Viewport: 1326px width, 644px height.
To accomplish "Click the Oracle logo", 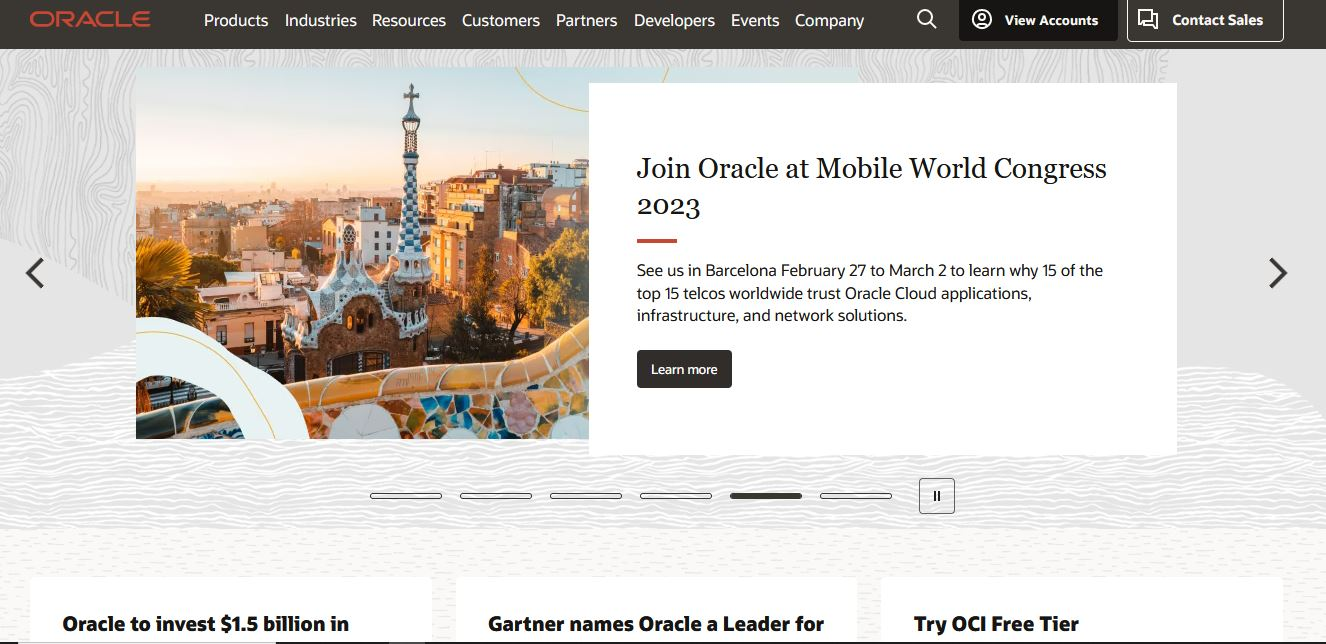I will pyautogui.click(x=90, y=19).
